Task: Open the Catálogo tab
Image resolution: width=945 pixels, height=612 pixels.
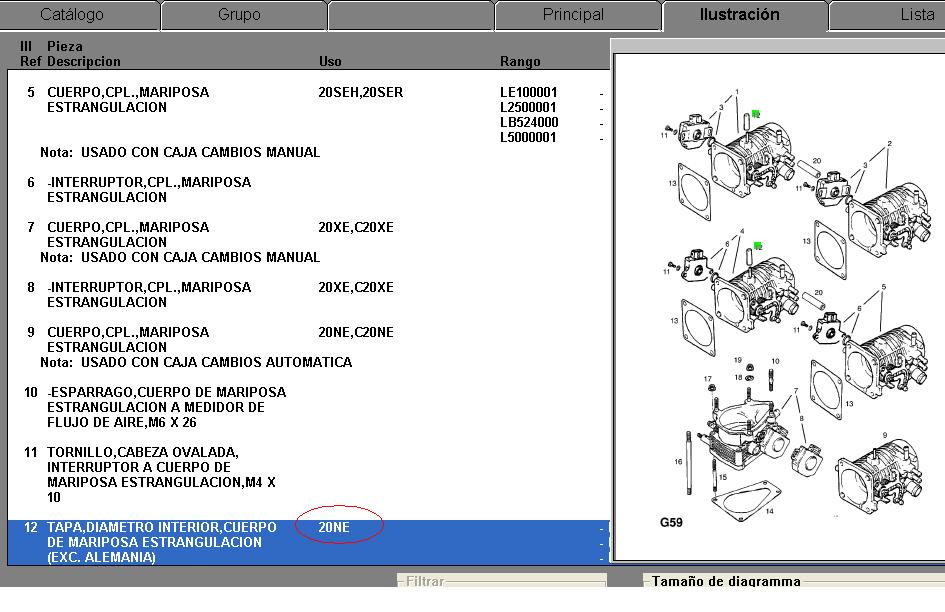Action: (x=71, y=15)
